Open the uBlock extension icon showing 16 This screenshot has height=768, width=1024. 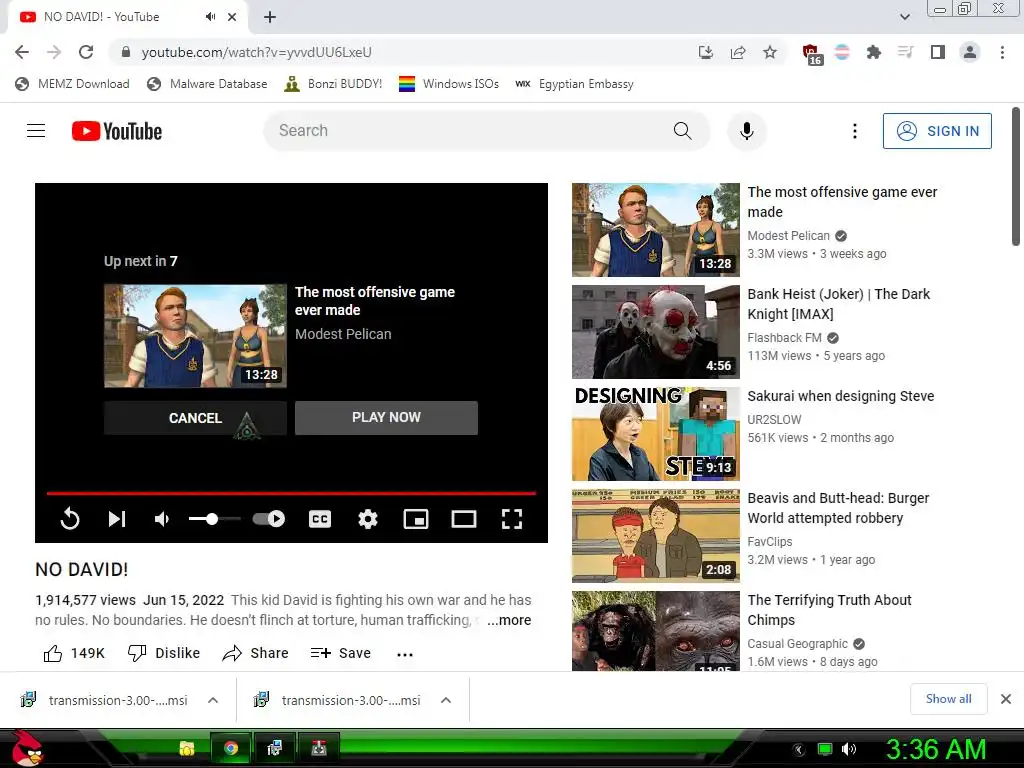tap(812, 54)
